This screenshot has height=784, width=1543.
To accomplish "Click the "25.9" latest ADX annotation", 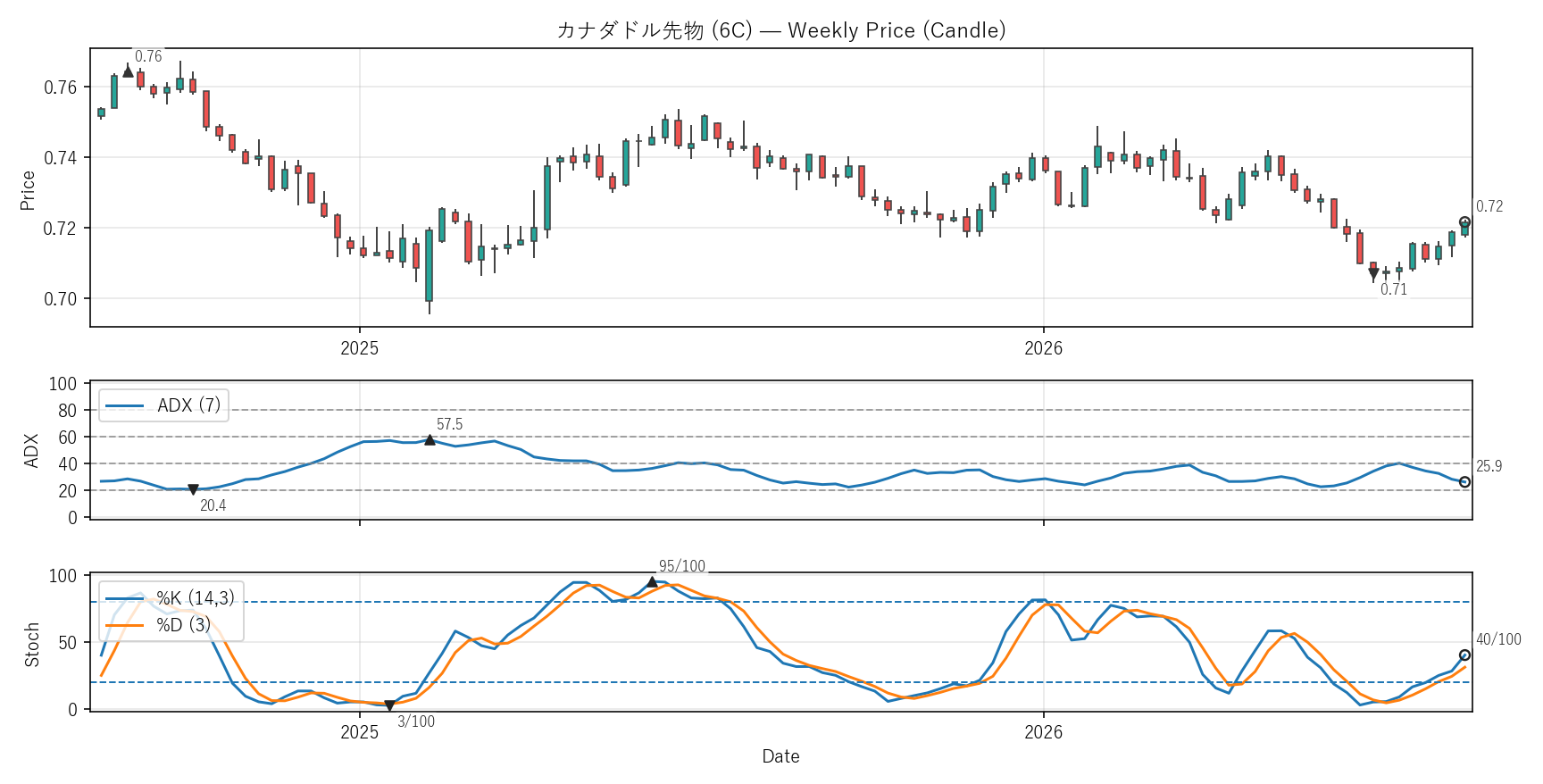I will [1489, 466].
